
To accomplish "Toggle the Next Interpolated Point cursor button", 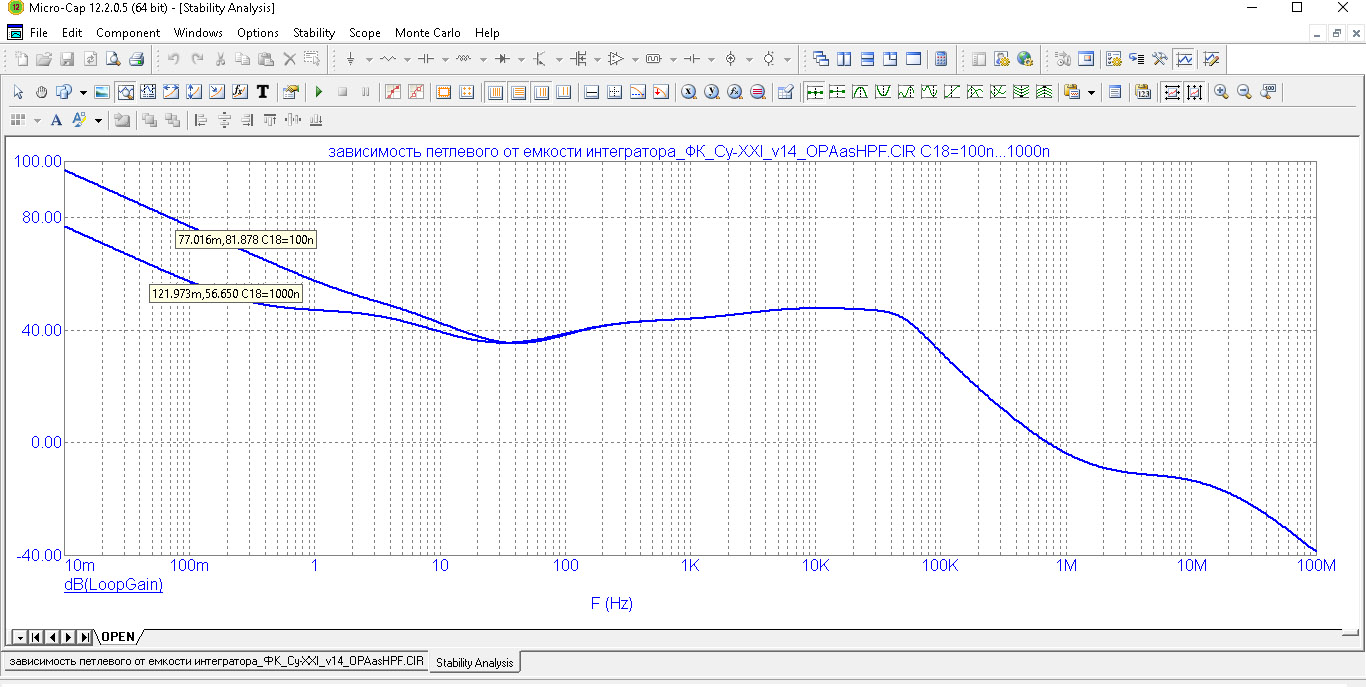I will click(x=837, y=92).
